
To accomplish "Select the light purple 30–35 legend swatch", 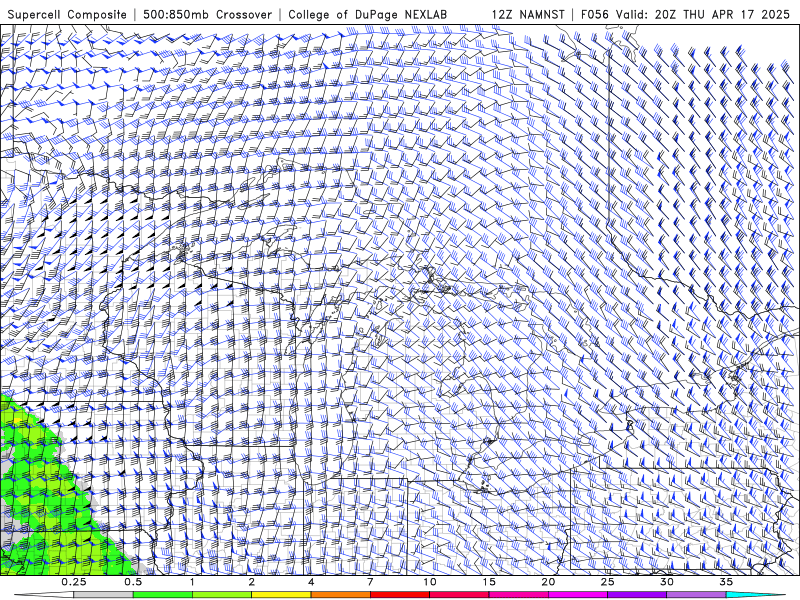I will (x=696, y=595).
